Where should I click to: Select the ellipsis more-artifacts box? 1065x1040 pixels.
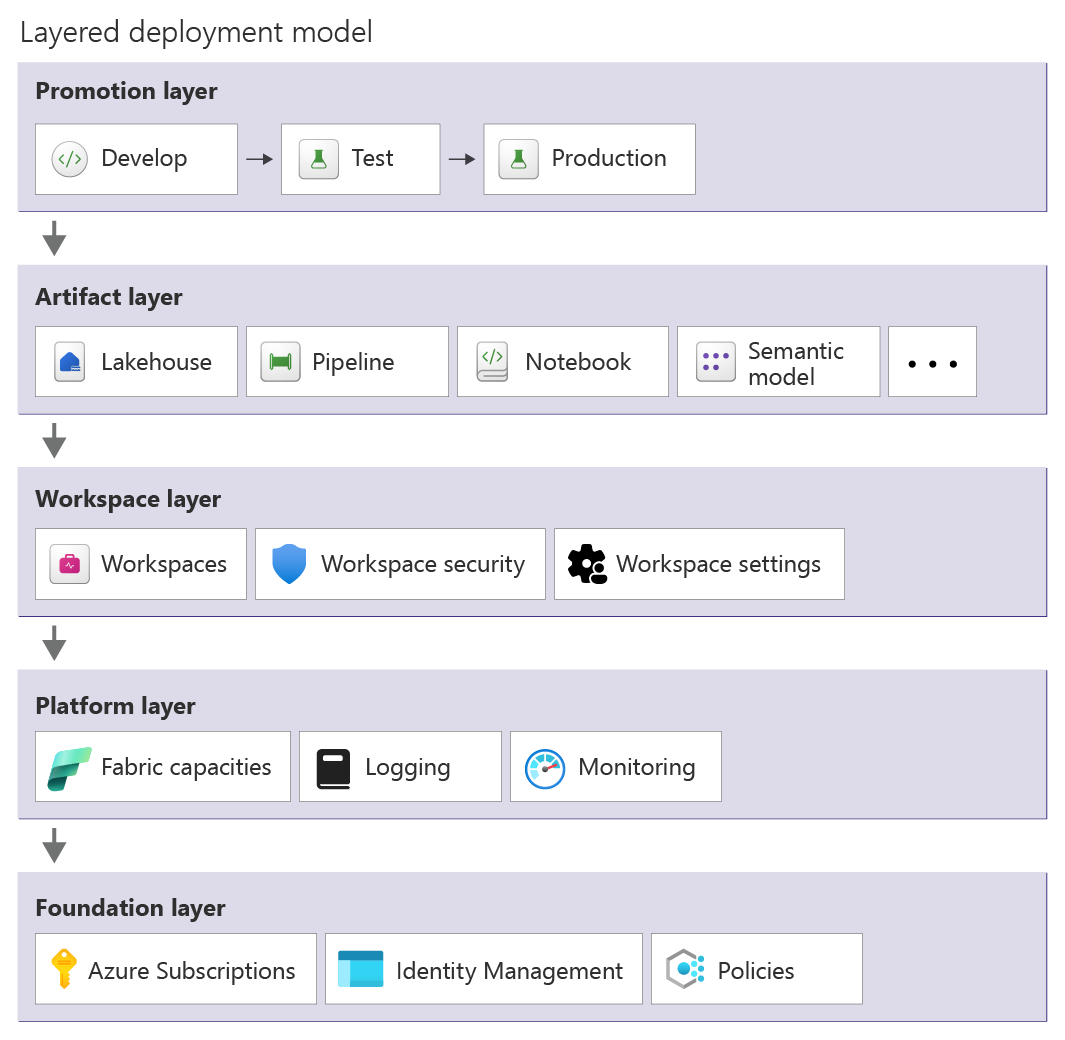click(x=933, y=361)
